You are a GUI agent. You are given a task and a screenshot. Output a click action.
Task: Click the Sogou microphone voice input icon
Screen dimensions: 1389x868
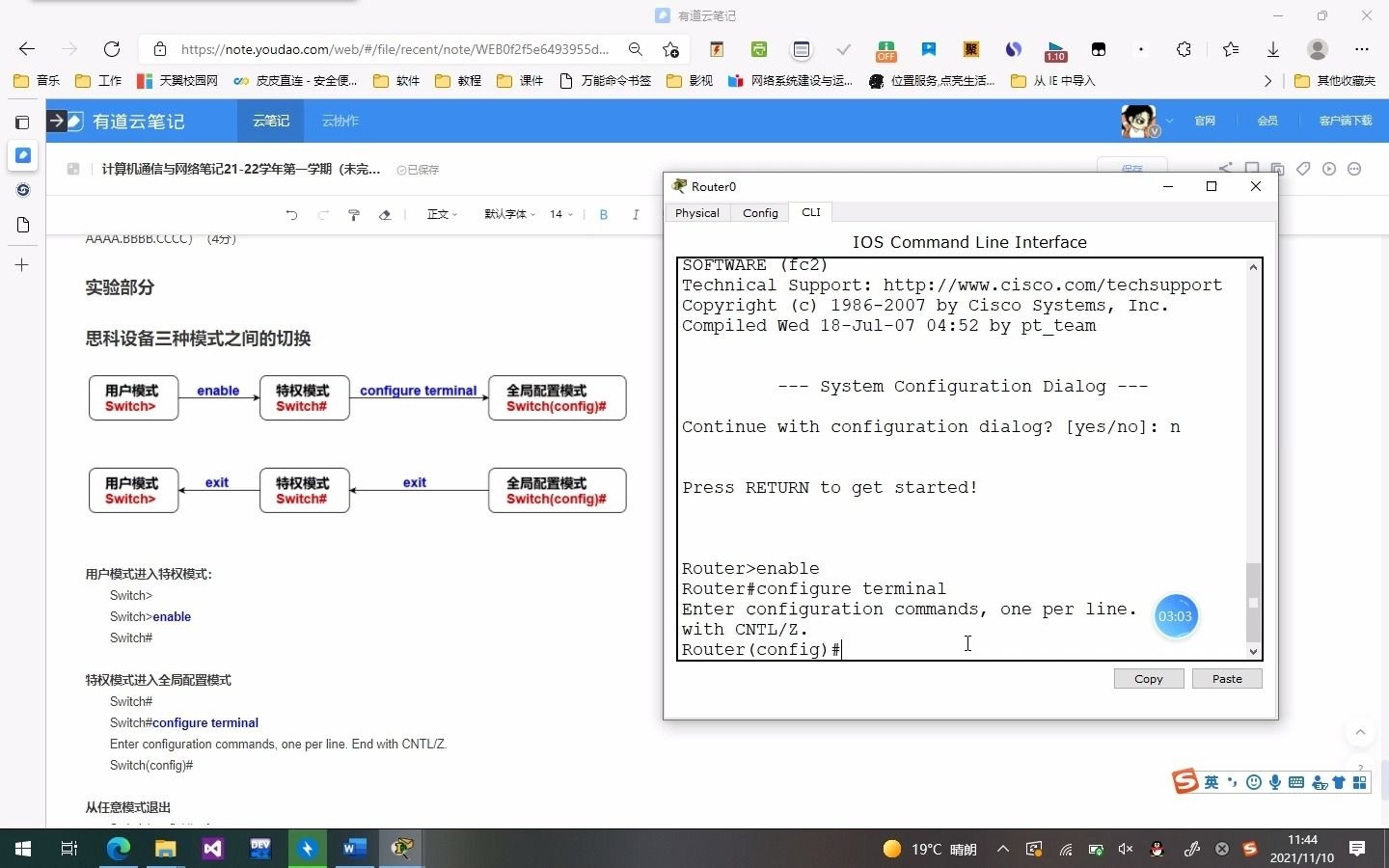[x=1275, y=782]
